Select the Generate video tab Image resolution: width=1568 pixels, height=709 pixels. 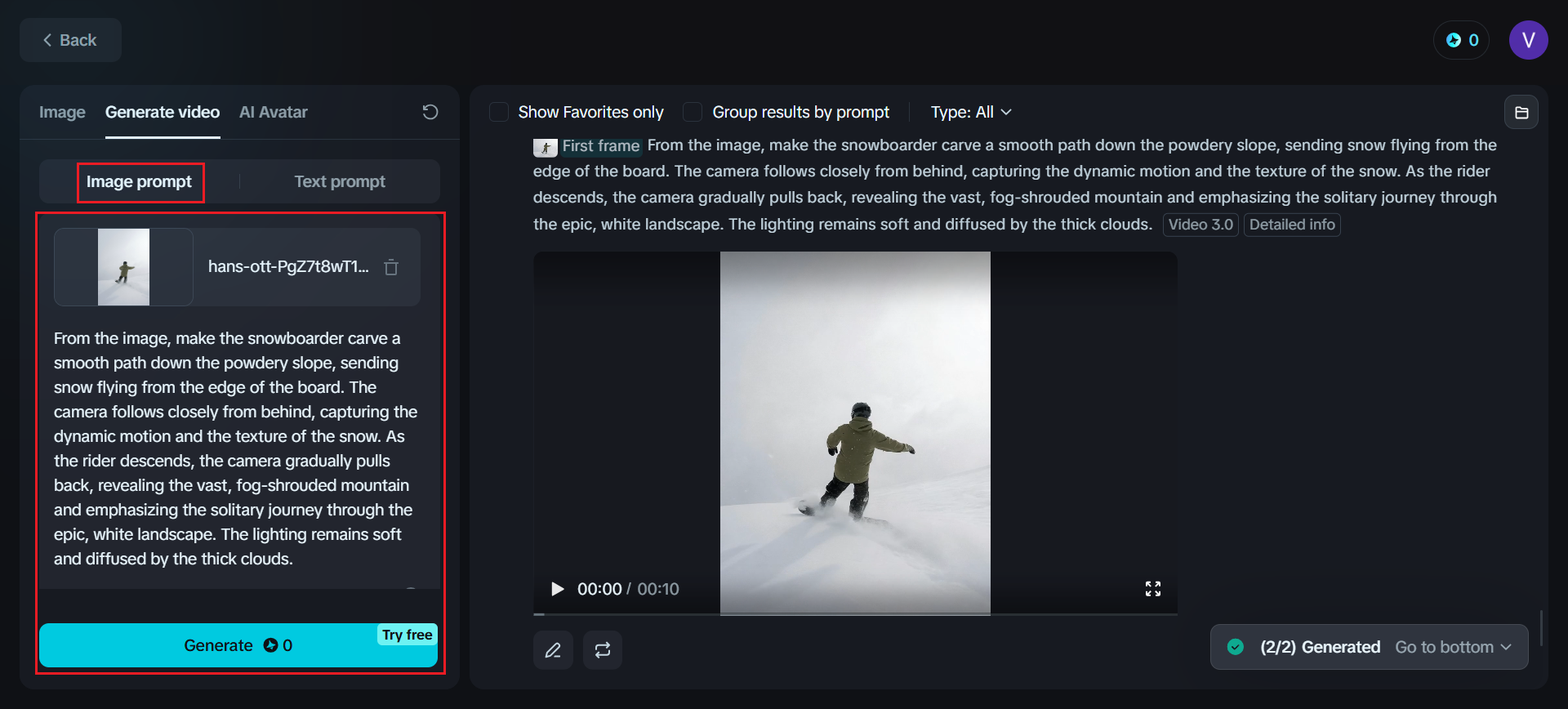click(163, 112)
